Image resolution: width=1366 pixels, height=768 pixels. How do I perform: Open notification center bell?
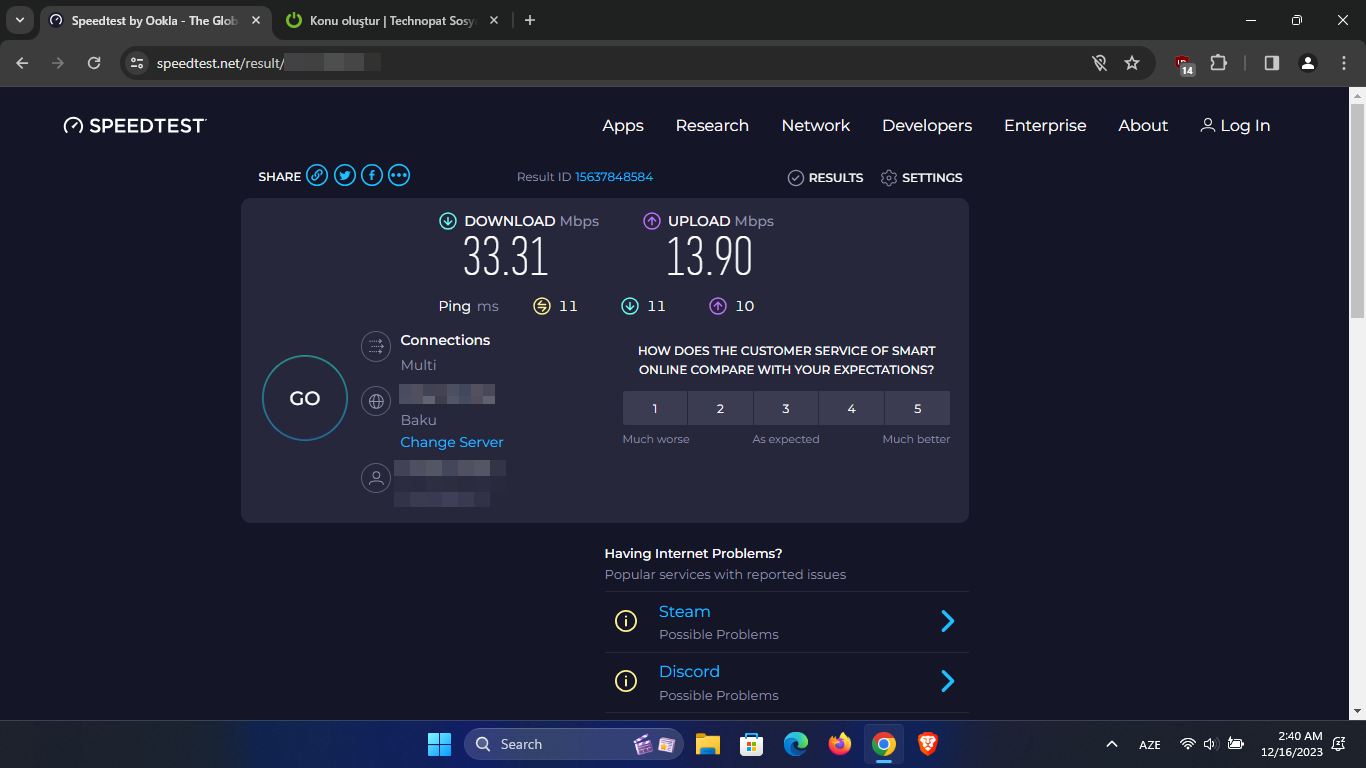(1339, 744)
